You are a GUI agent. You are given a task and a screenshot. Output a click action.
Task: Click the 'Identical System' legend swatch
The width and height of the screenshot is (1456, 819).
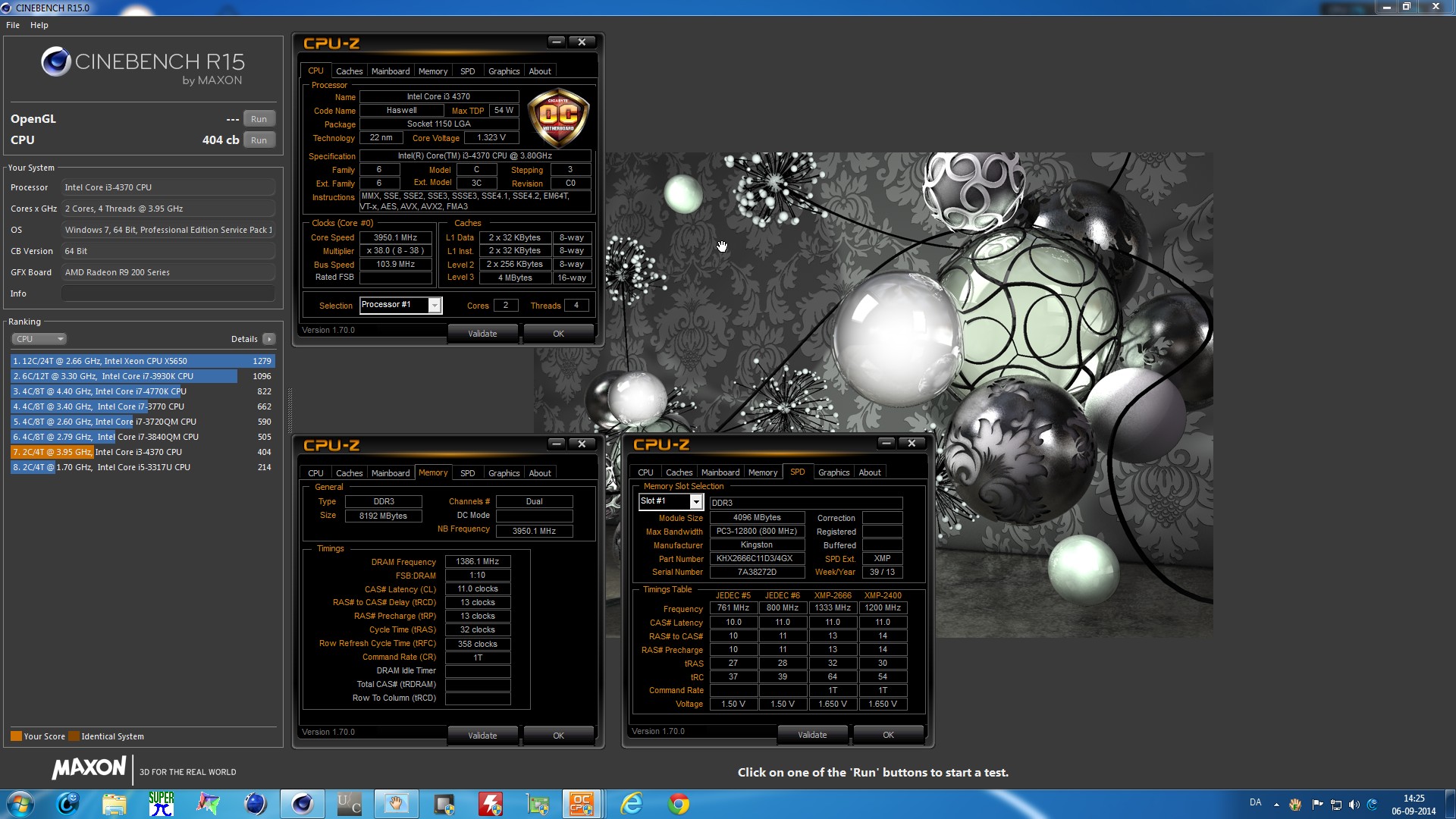click(74, 736)
